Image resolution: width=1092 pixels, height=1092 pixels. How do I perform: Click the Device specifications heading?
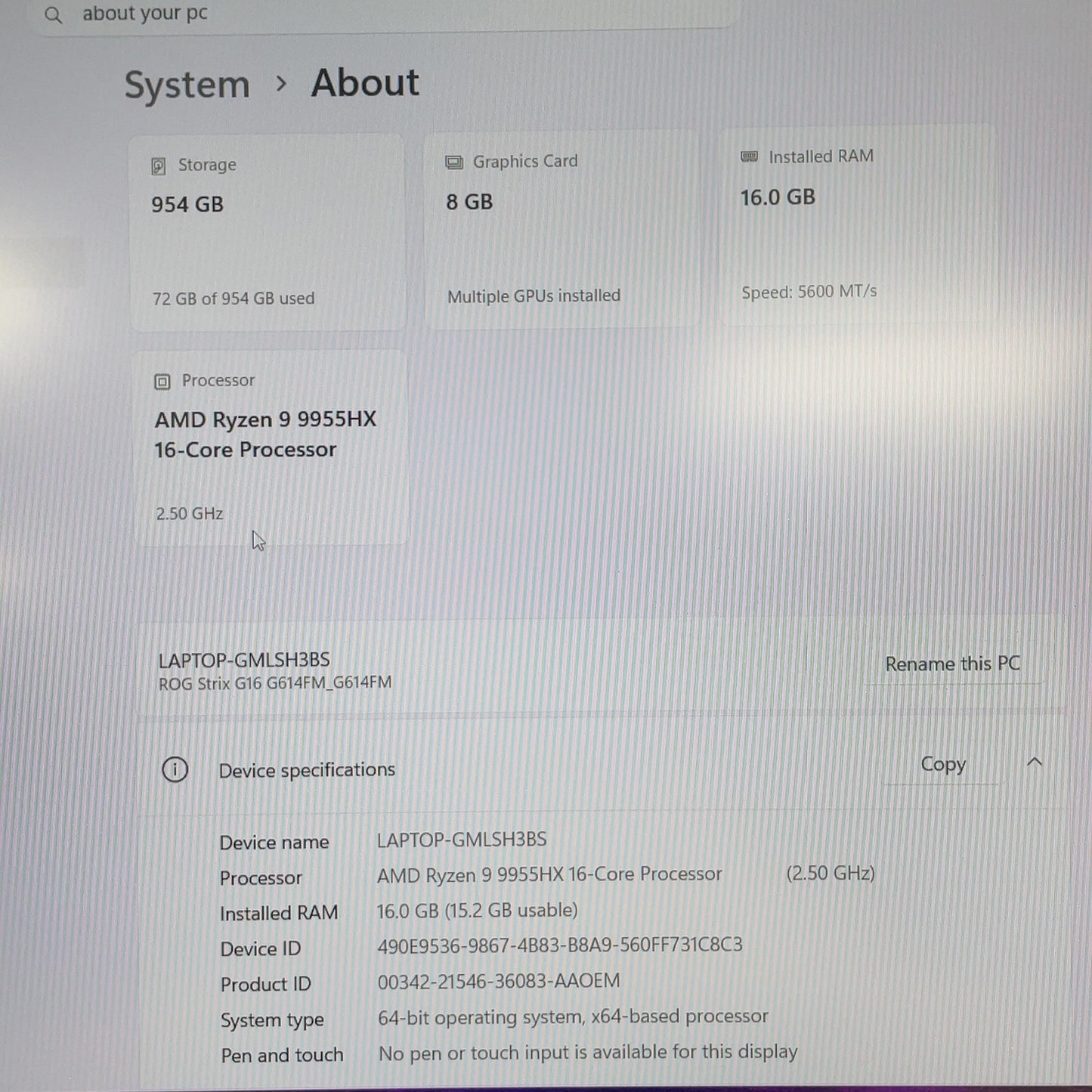pyautogui.click(x=307, y=770)
